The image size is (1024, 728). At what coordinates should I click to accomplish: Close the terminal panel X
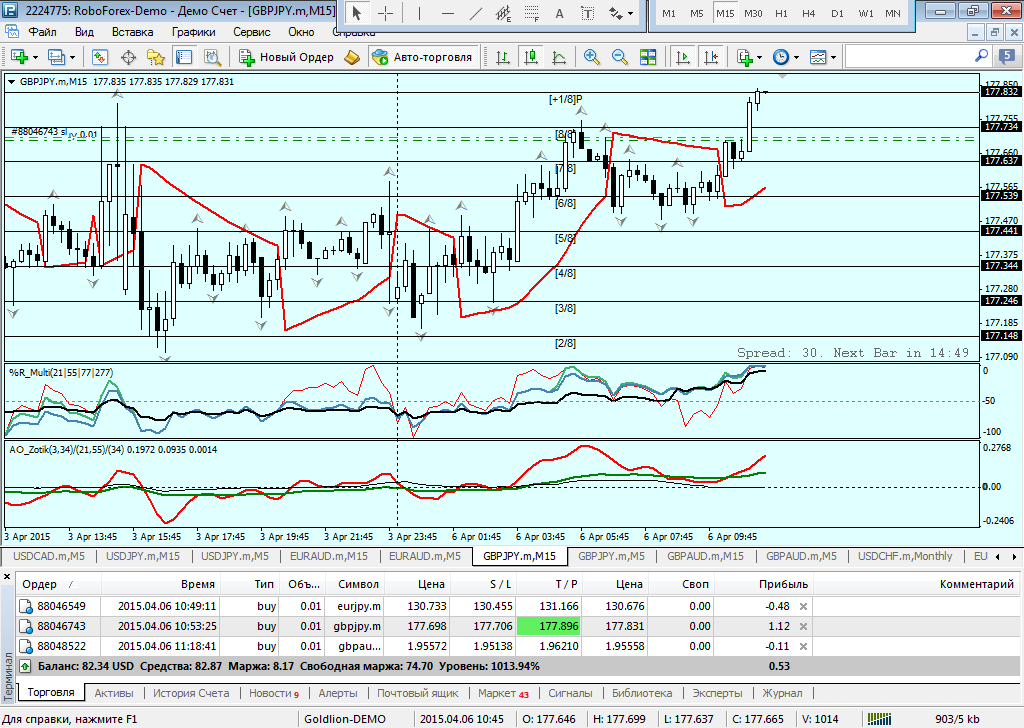click(x=7, y=577)
